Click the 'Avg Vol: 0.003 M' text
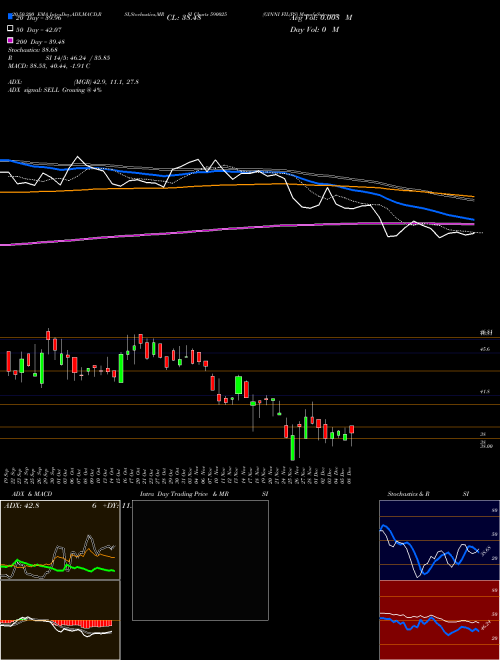This screenshot has width=500, height=660. tap(321, 18)
